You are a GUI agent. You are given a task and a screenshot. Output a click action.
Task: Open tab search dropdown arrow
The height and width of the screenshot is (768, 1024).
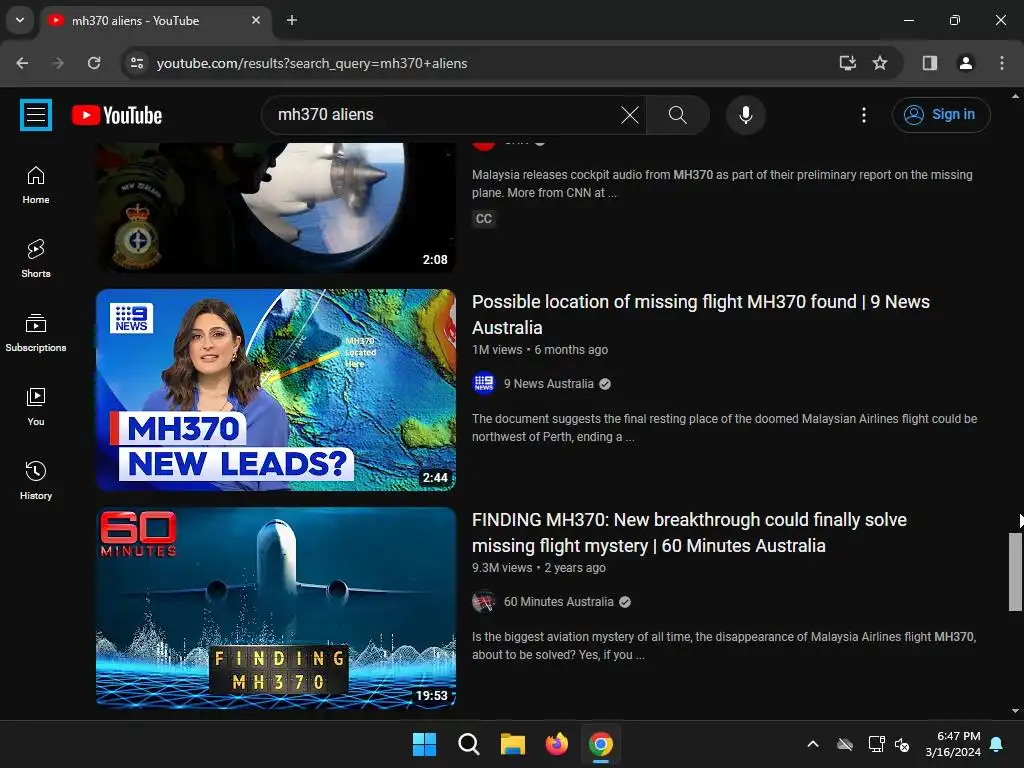pos(20,20)
